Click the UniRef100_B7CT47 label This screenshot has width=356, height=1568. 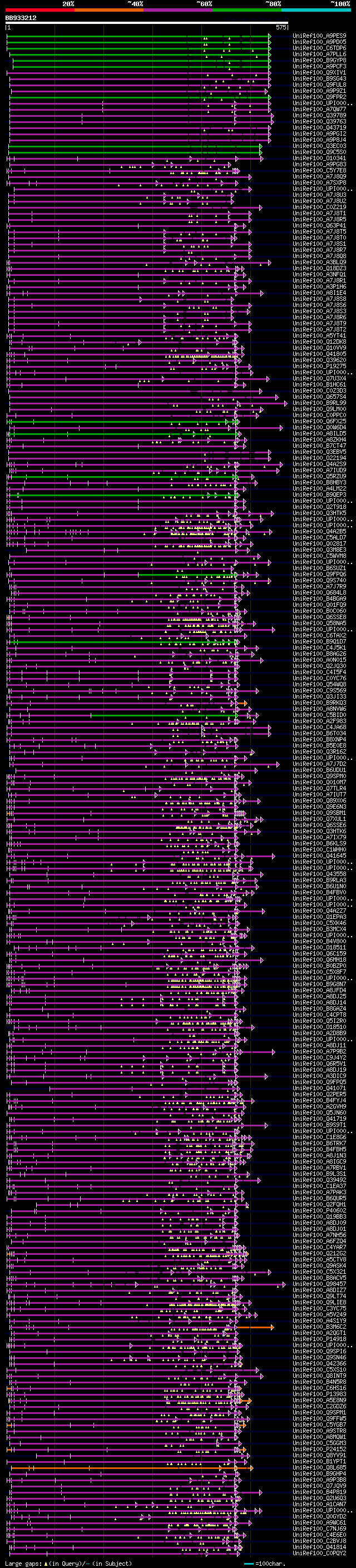(x=319, y=446)
